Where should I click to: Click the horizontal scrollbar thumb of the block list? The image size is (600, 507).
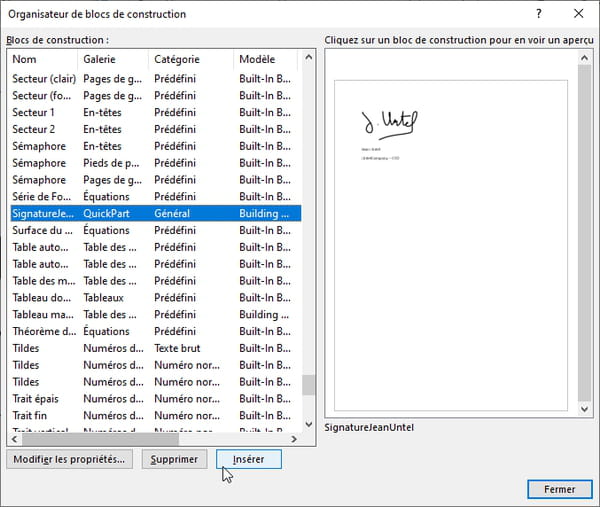point(100,439)
